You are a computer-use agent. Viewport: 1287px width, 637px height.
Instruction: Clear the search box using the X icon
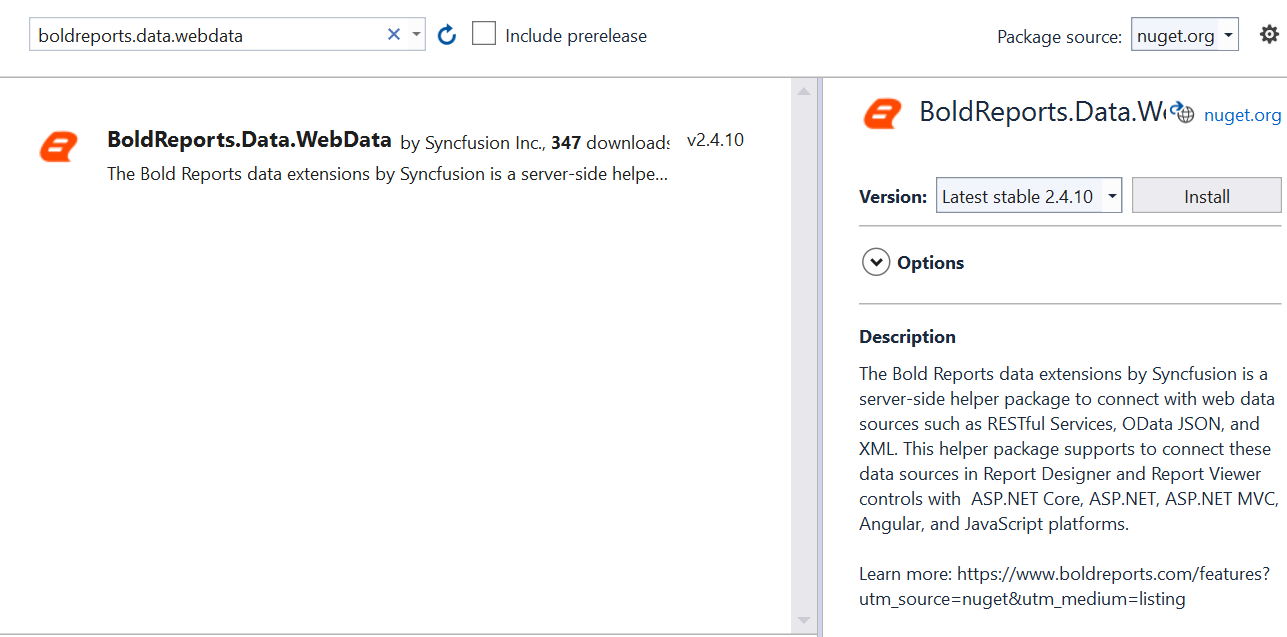coord(393,33)
